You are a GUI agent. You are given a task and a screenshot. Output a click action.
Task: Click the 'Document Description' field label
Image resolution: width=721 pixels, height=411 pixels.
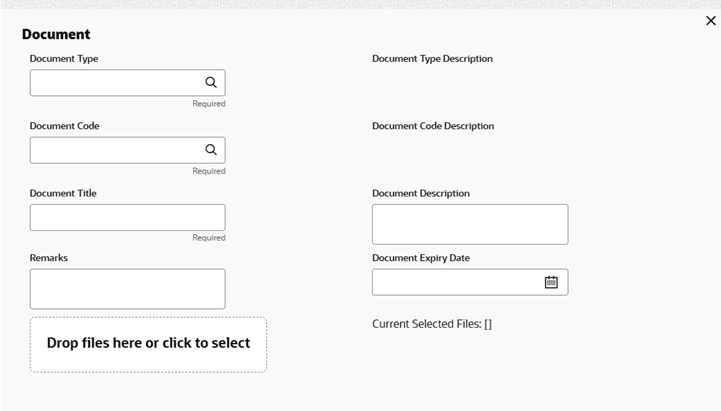(420, 193)
